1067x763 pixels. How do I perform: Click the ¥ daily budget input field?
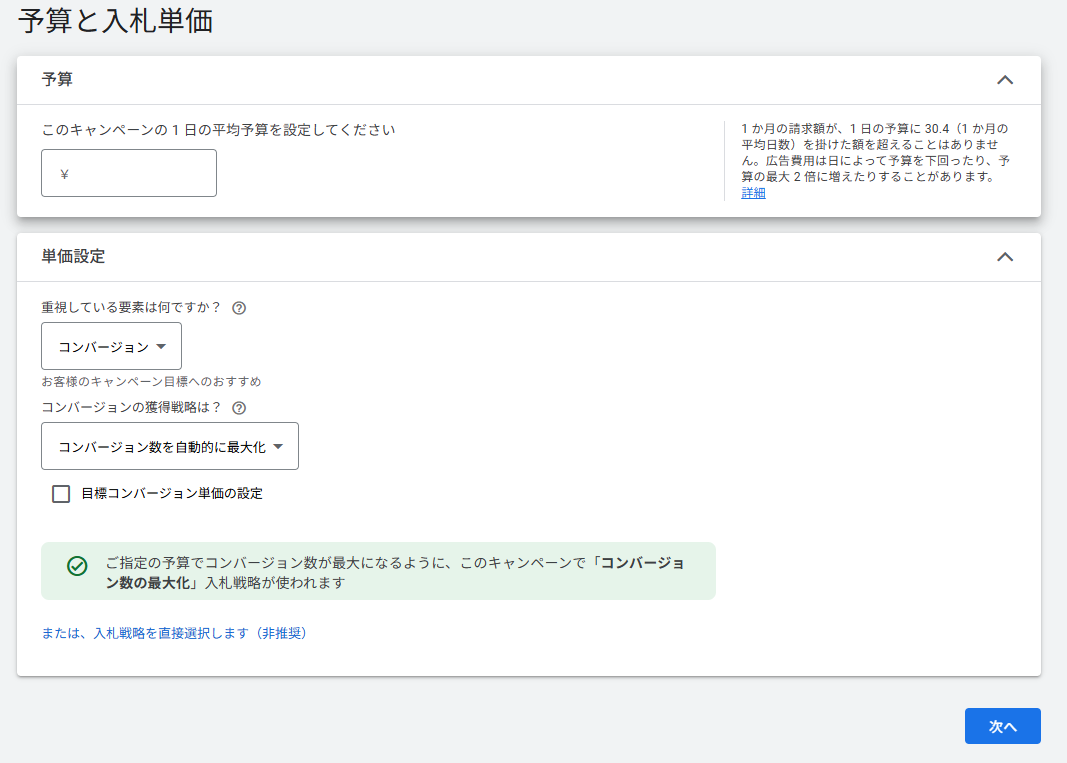(138, 173)
